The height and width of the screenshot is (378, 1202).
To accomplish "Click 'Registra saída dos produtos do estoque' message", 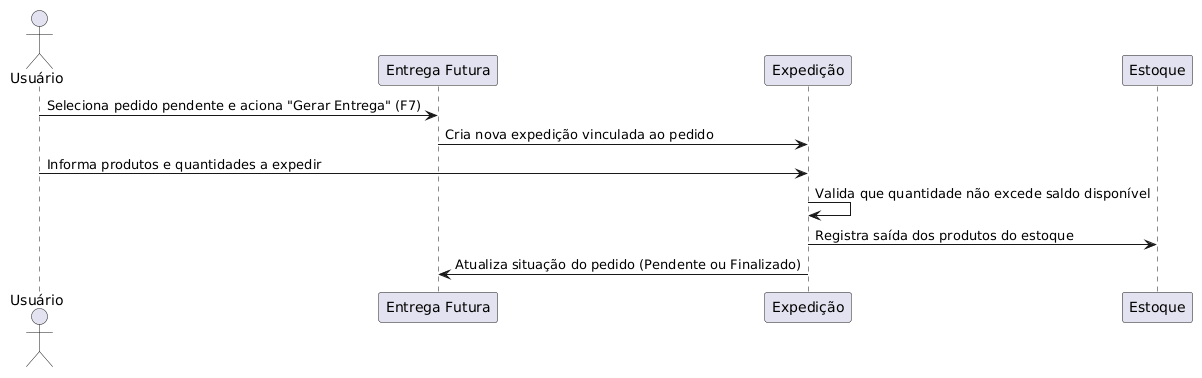I will [x=944, y=236].
